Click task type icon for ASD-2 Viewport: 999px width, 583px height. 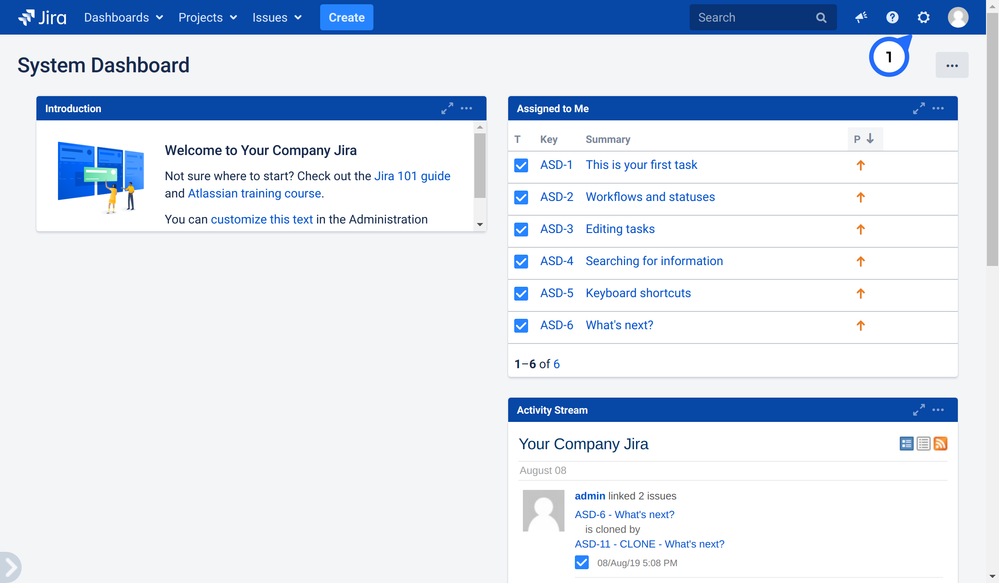coord(521,198)
